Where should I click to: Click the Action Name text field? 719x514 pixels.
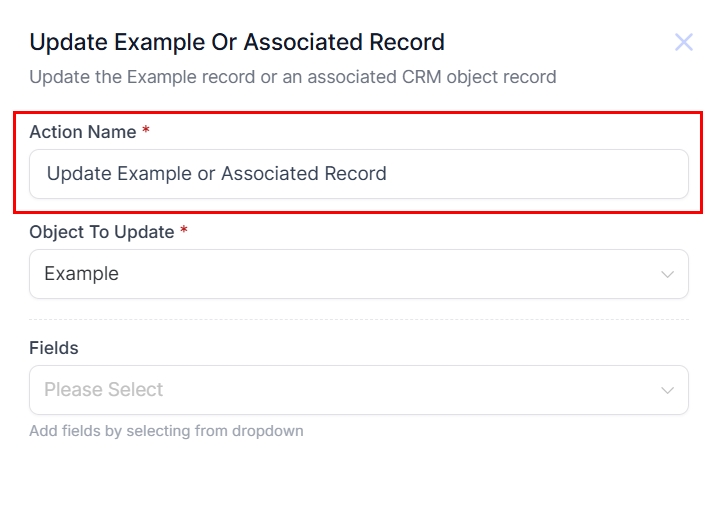pyautogui.click(x=358, y=174)
